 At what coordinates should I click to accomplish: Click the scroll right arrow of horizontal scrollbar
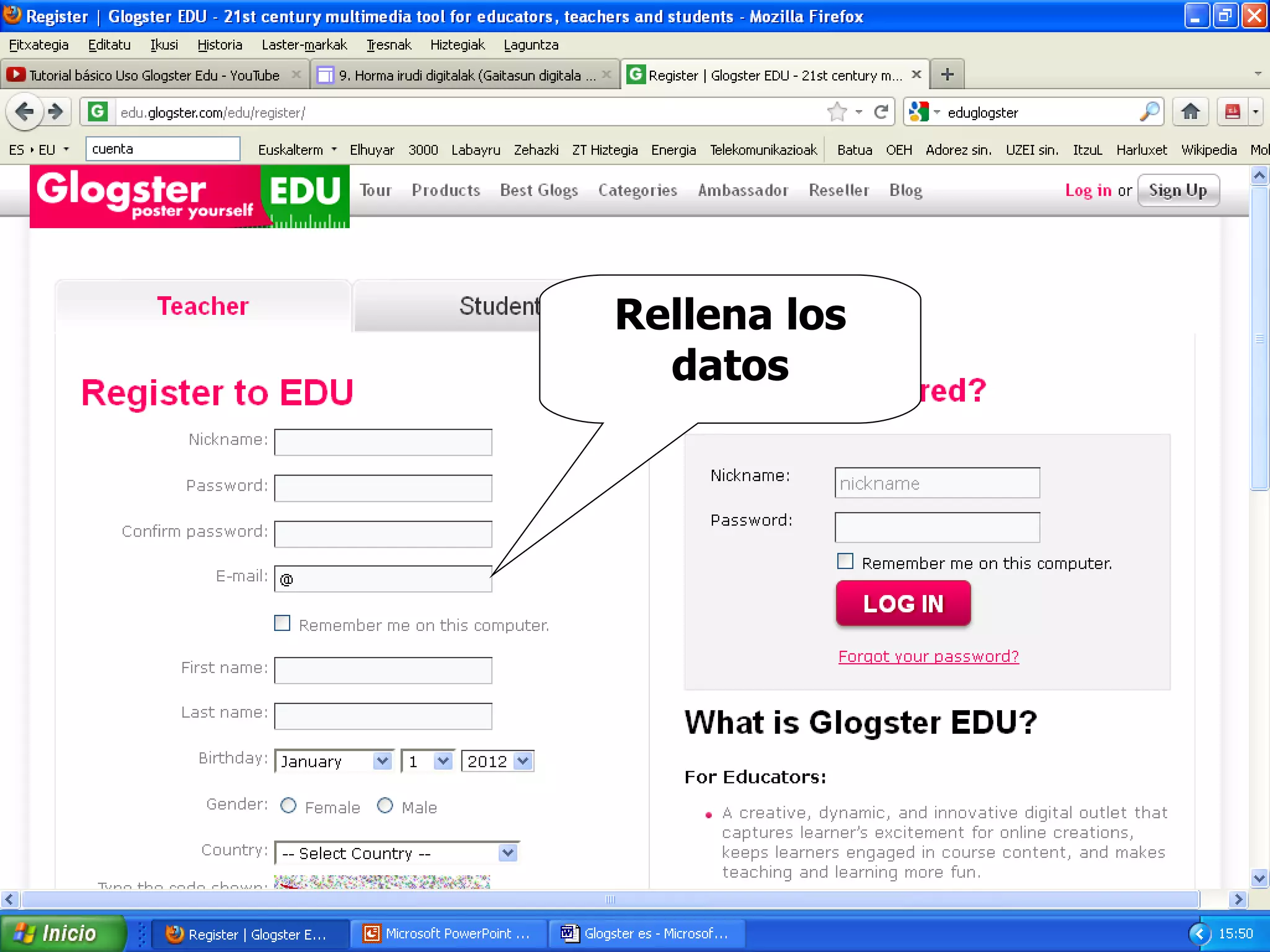pyautogui.click(x=1238, y=899)
